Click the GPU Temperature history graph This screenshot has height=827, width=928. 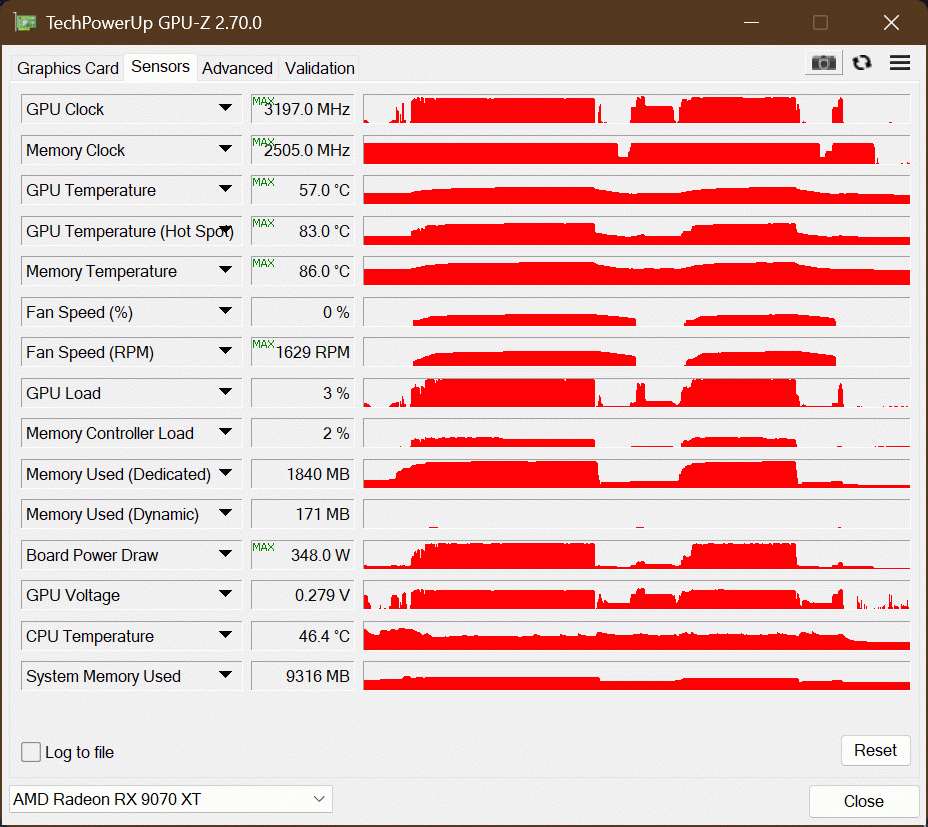point(636,190)
